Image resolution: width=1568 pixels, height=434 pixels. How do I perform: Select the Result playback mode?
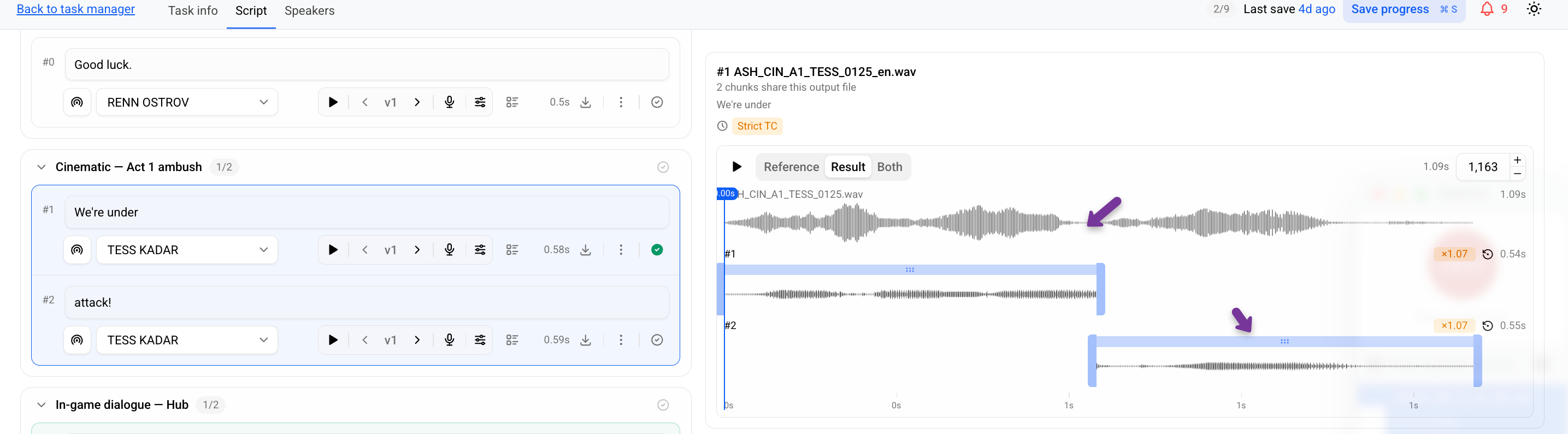(x=847, y=167)
